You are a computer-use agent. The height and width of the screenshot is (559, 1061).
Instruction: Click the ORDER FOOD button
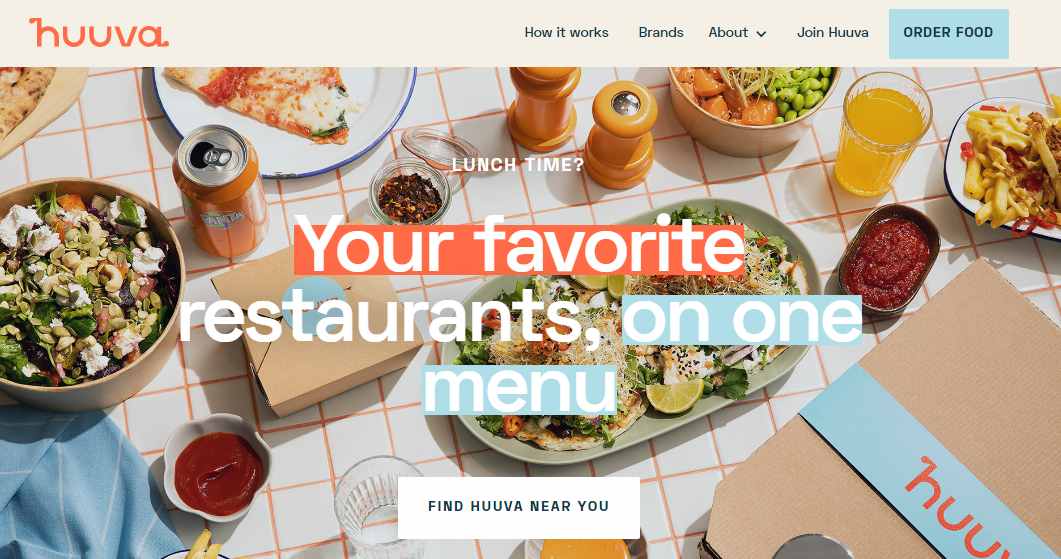949,33
